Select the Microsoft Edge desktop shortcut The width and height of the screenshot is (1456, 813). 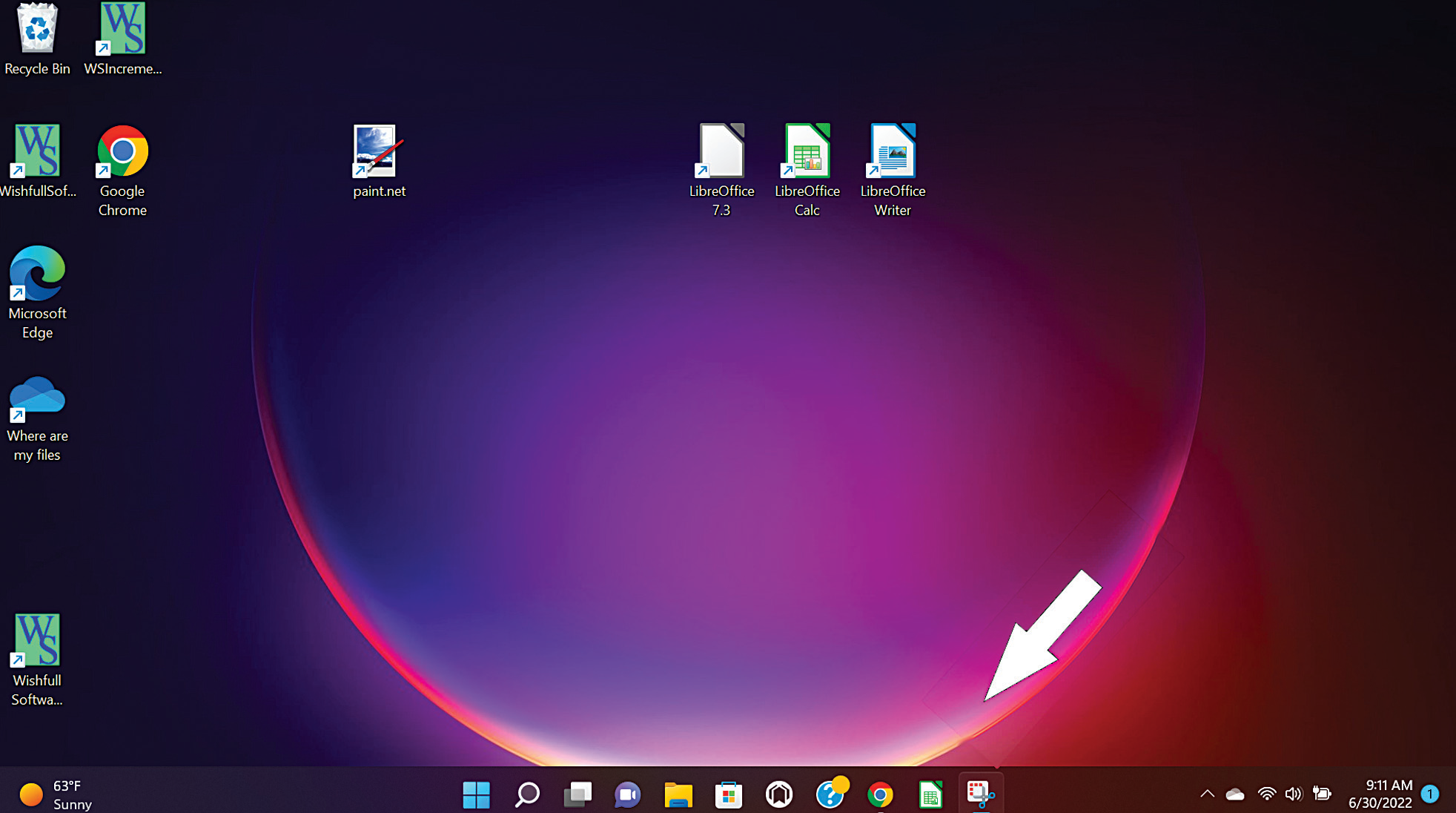click(37, 293)
